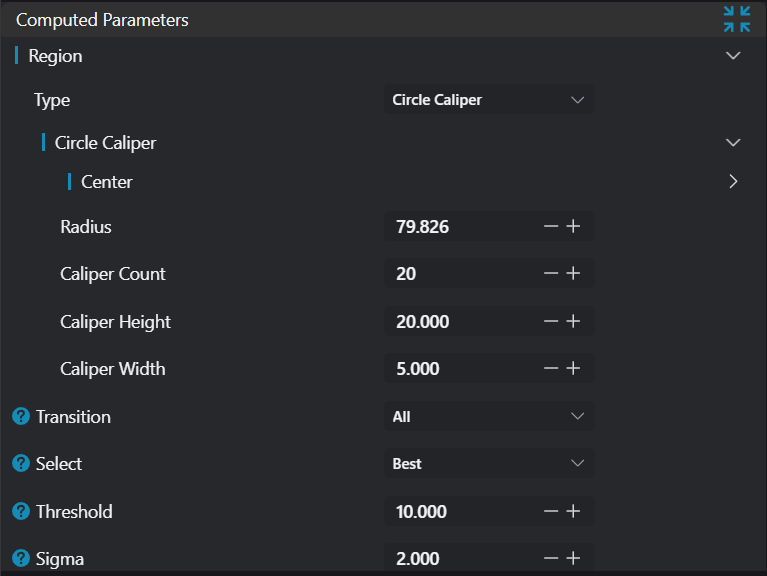
Task: Open the Transition dropdown set to All
Action: point(488,416)
